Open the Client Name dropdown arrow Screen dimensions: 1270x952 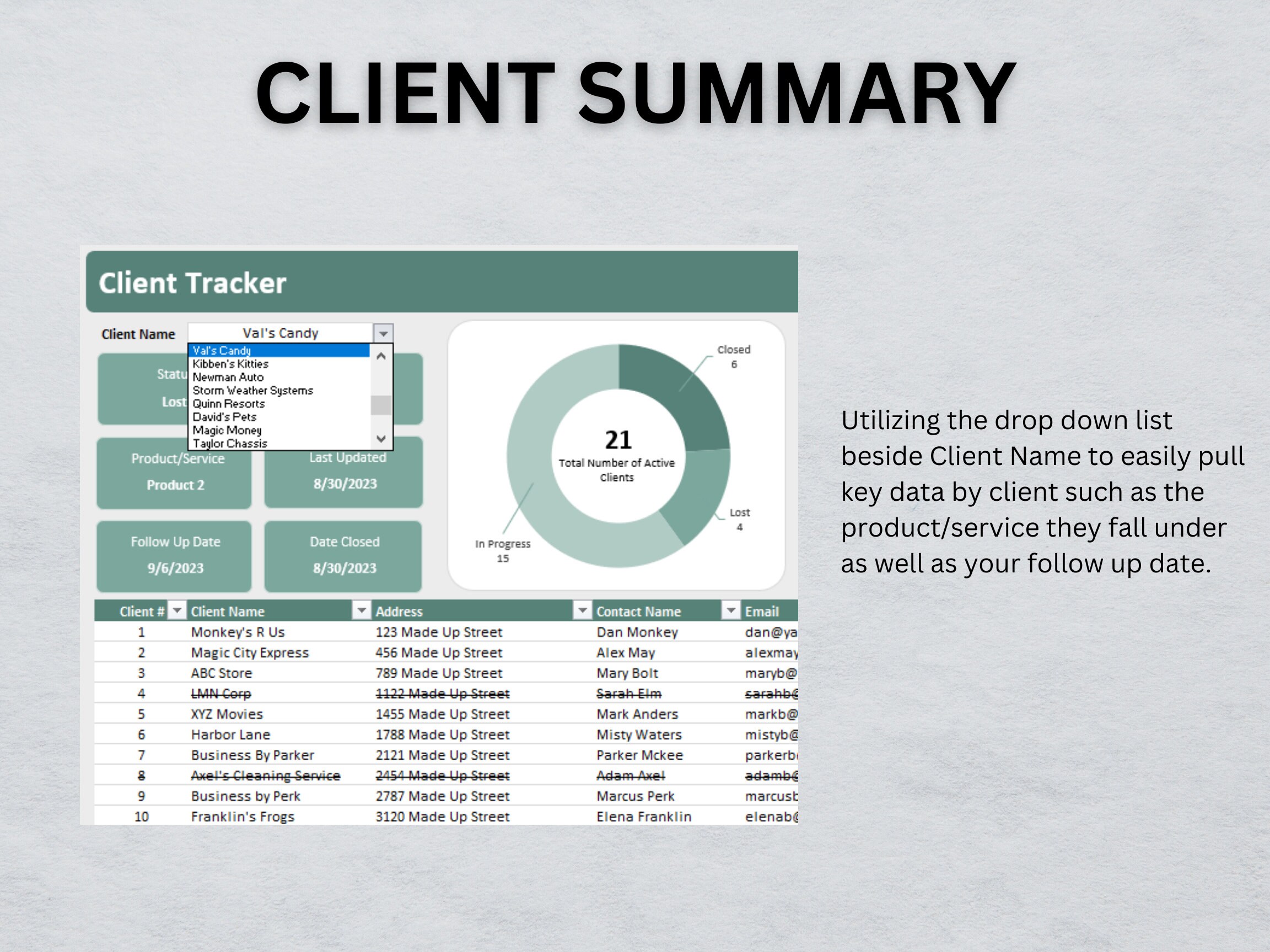383,333
